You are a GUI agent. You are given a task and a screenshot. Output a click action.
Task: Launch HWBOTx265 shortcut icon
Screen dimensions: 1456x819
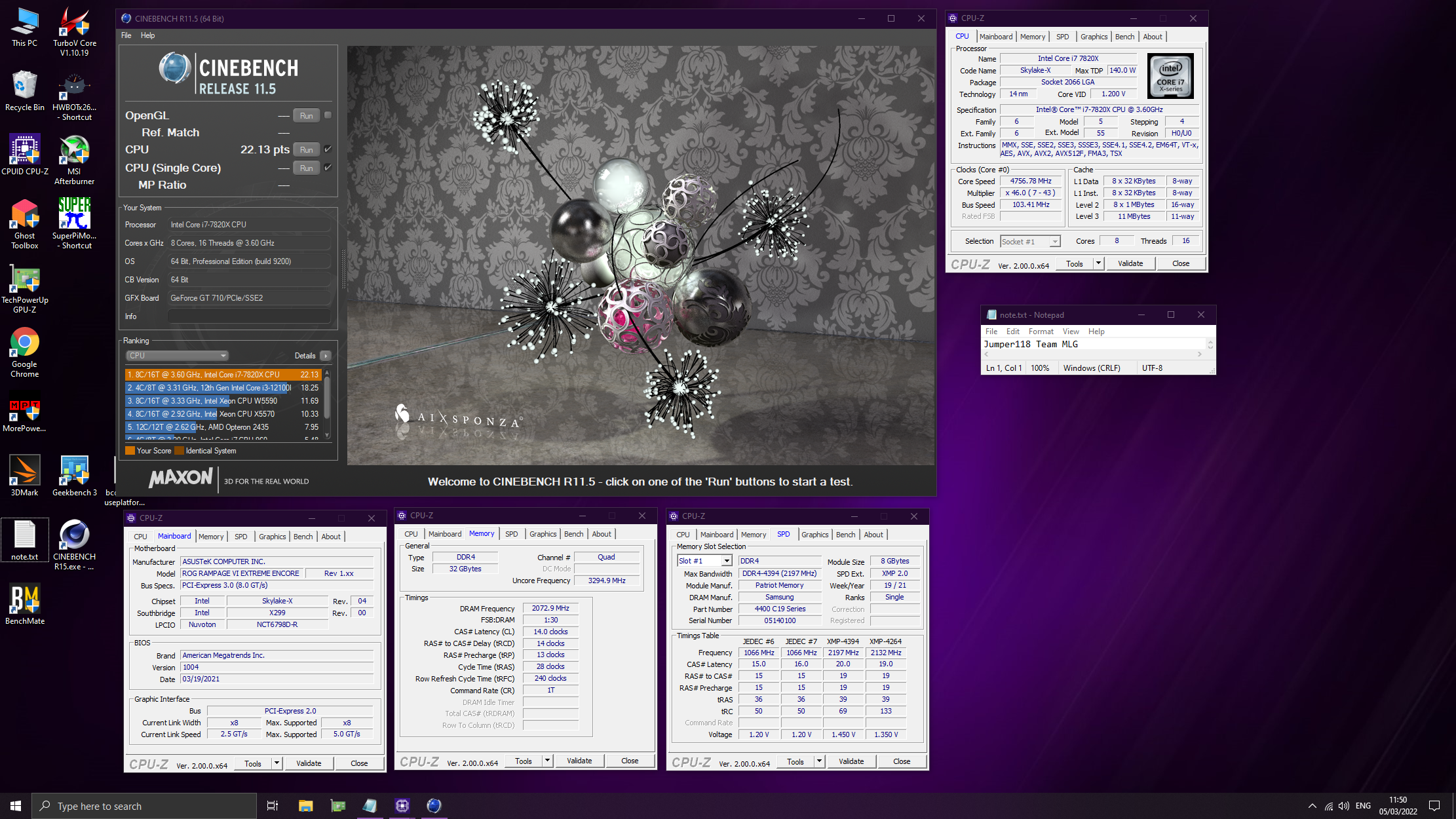pyautogui.click(x=75, y=96)
